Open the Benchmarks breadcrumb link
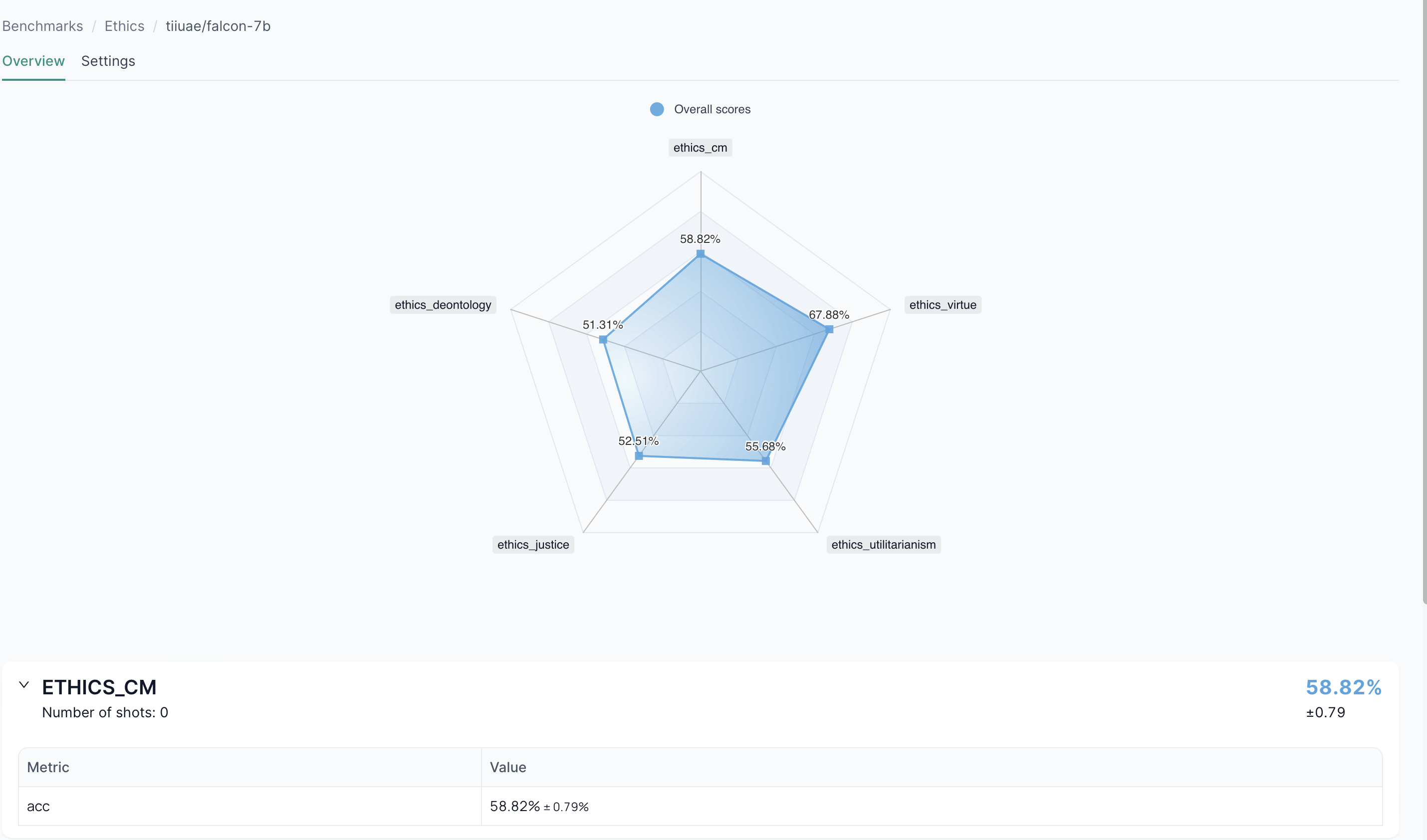The width and height of the screenshot is (1427, 840). pyautogui.click(x=42, y=26)
